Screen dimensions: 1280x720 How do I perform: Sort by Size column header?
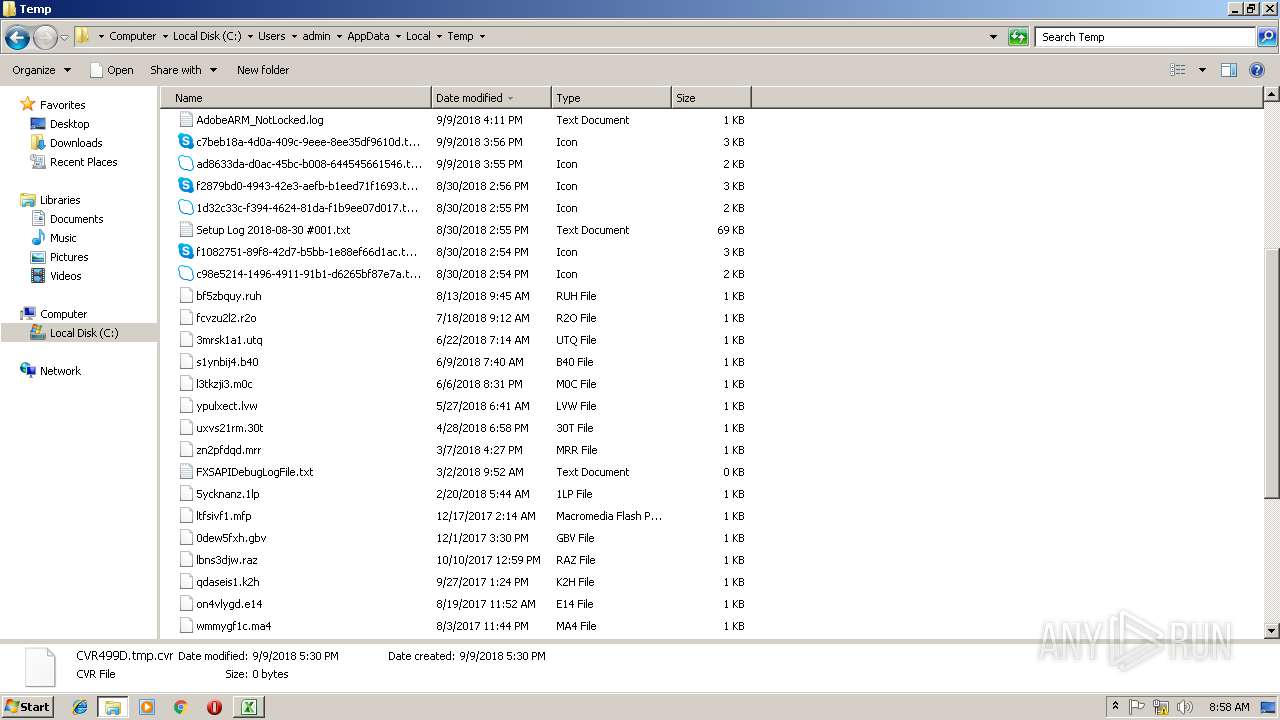pos(711,98)
